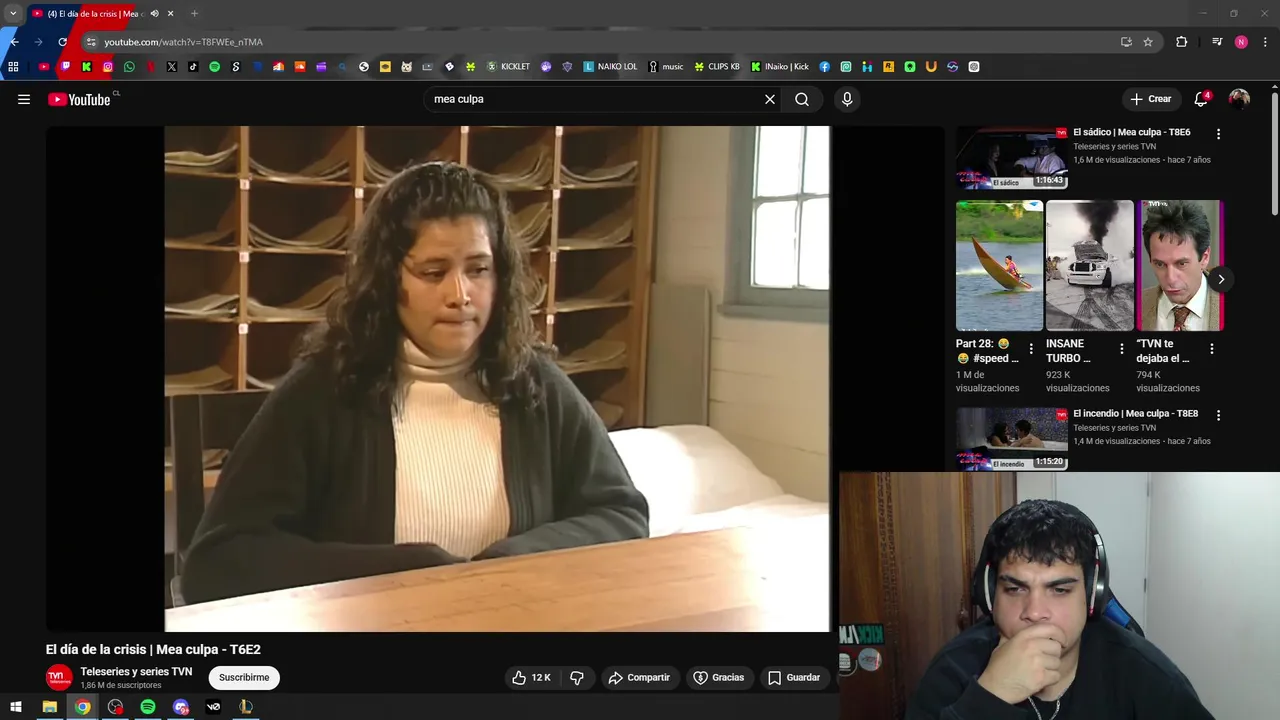1280x720 pixels.
Task: Open Discord from the taskbar
Action: (181, 707)
